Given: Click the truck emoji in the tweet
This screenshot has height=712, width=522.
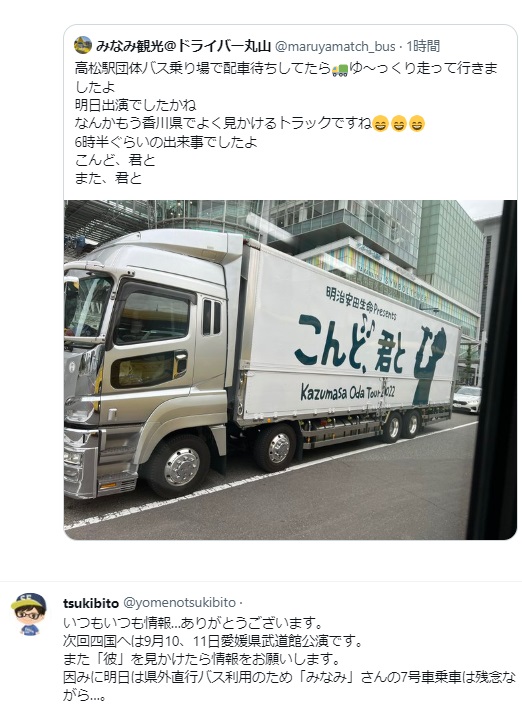Looking at the screenshot, I should (x=340, y=69).
